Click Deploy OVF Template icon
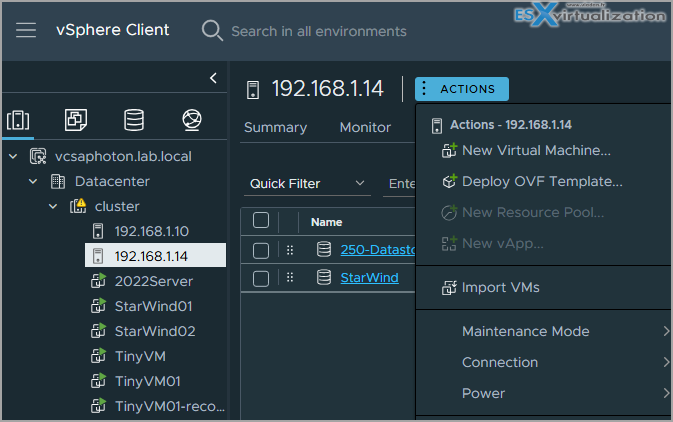This screenshot has height=422, width=673. (449, 181)
